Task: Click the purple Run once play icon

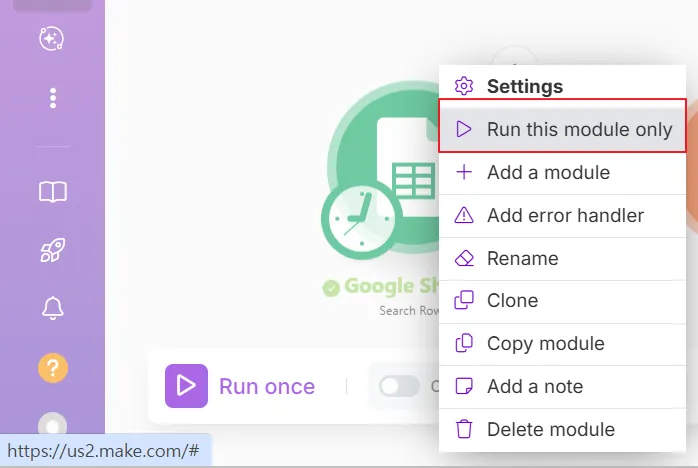Action: tap(186, 386)
